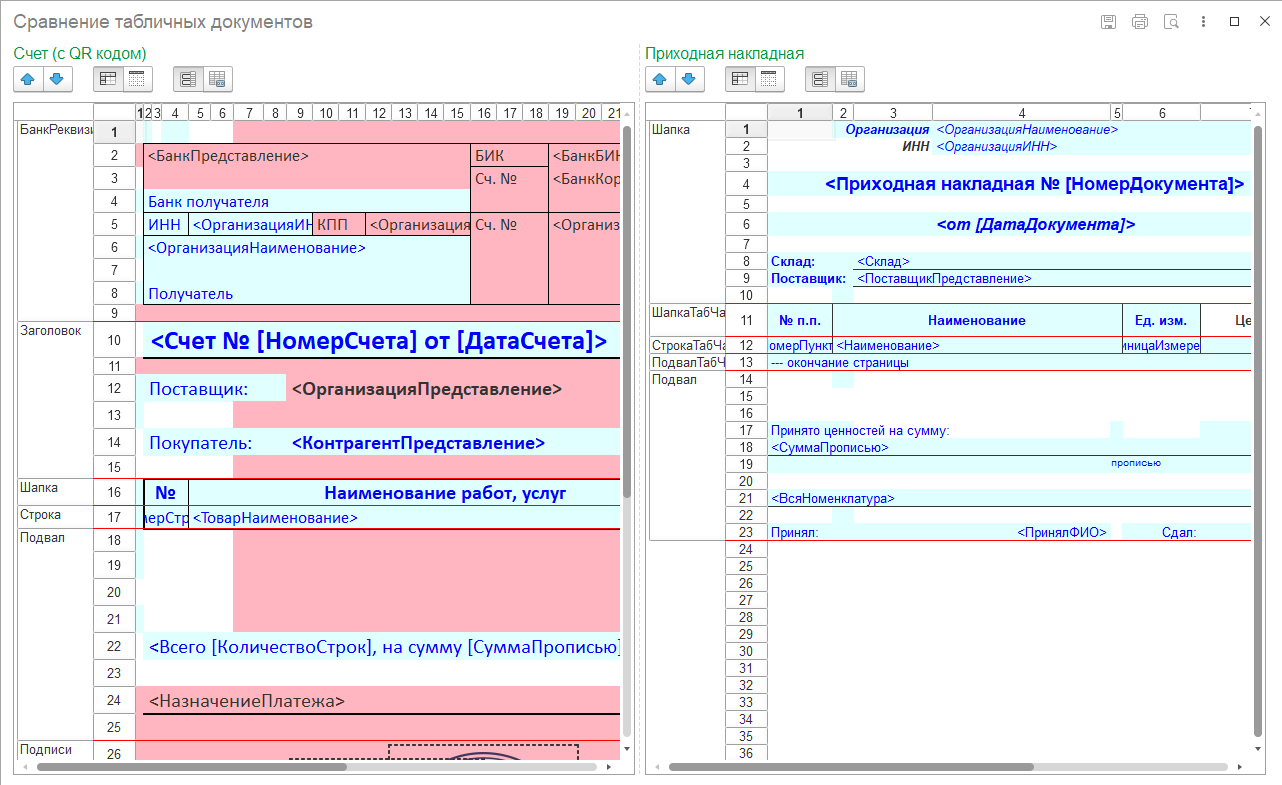The height and width of the screenshot is (785, 1282).
Task: Go to next difference in Счет pane
Action: tap(56, 79)
